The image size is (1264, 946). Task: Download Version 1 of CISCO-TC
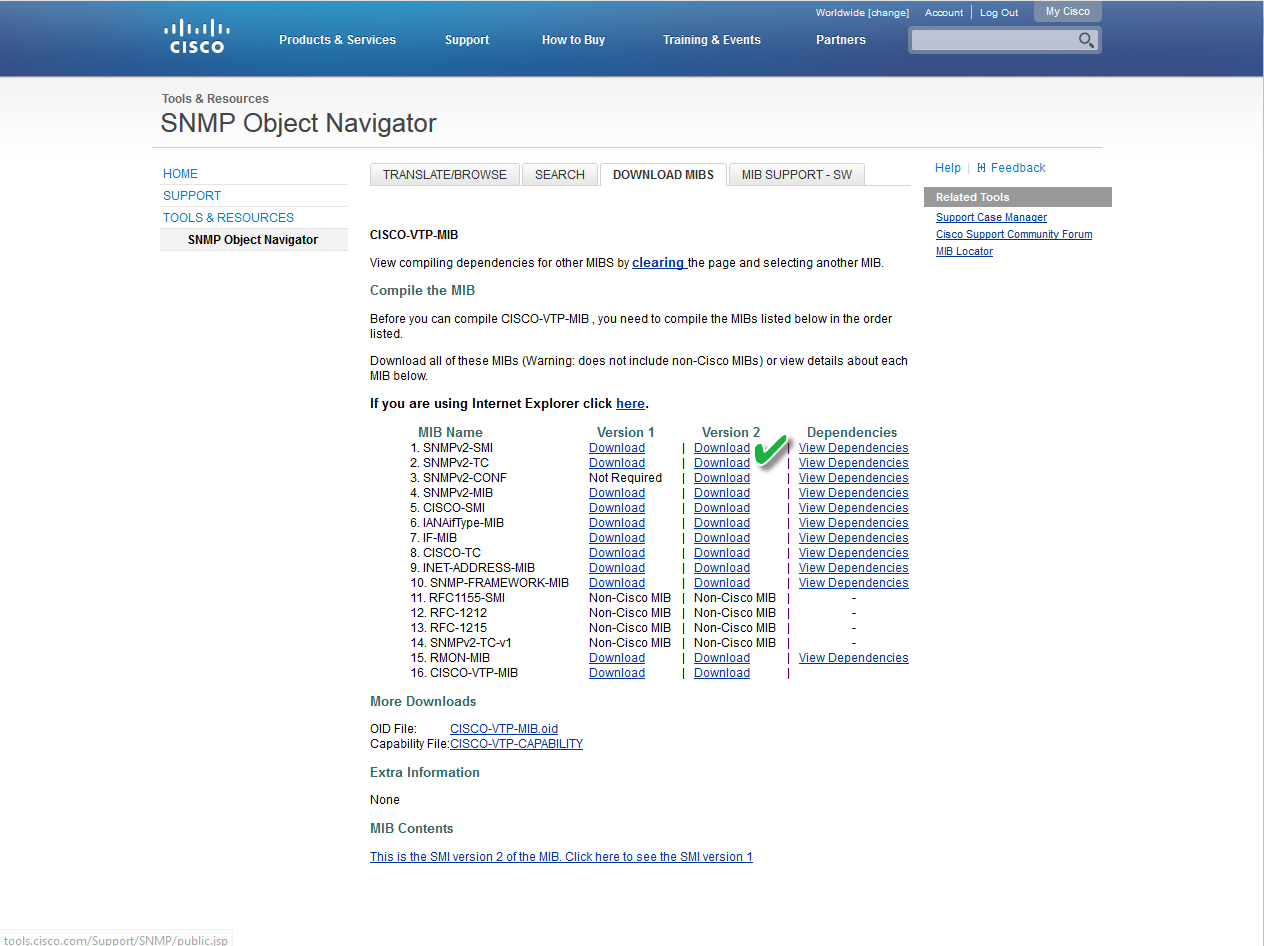pos(617,553)
